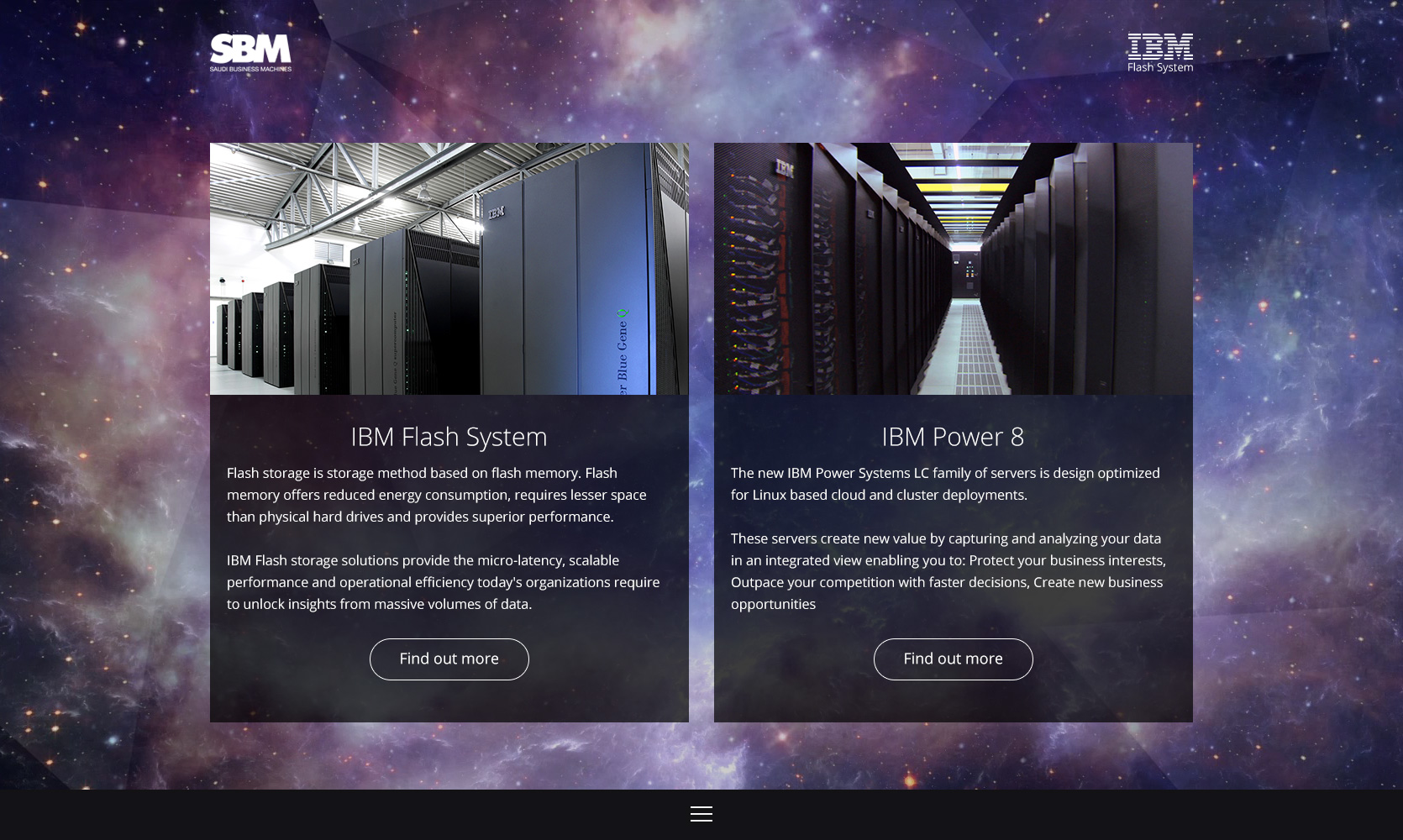1403x840 pixels.
Task: Click the IBM Flash System logo
Action: tap(1159, 53)
